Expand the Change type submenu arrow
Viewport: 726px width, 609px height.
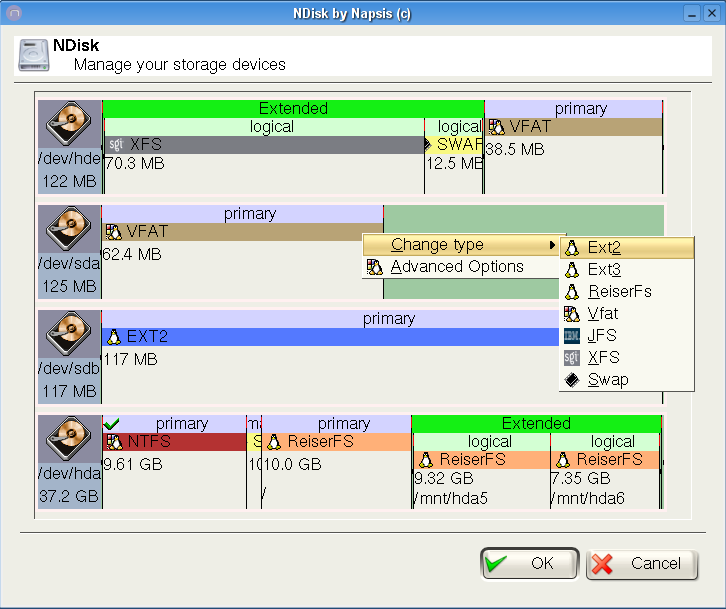552,245
